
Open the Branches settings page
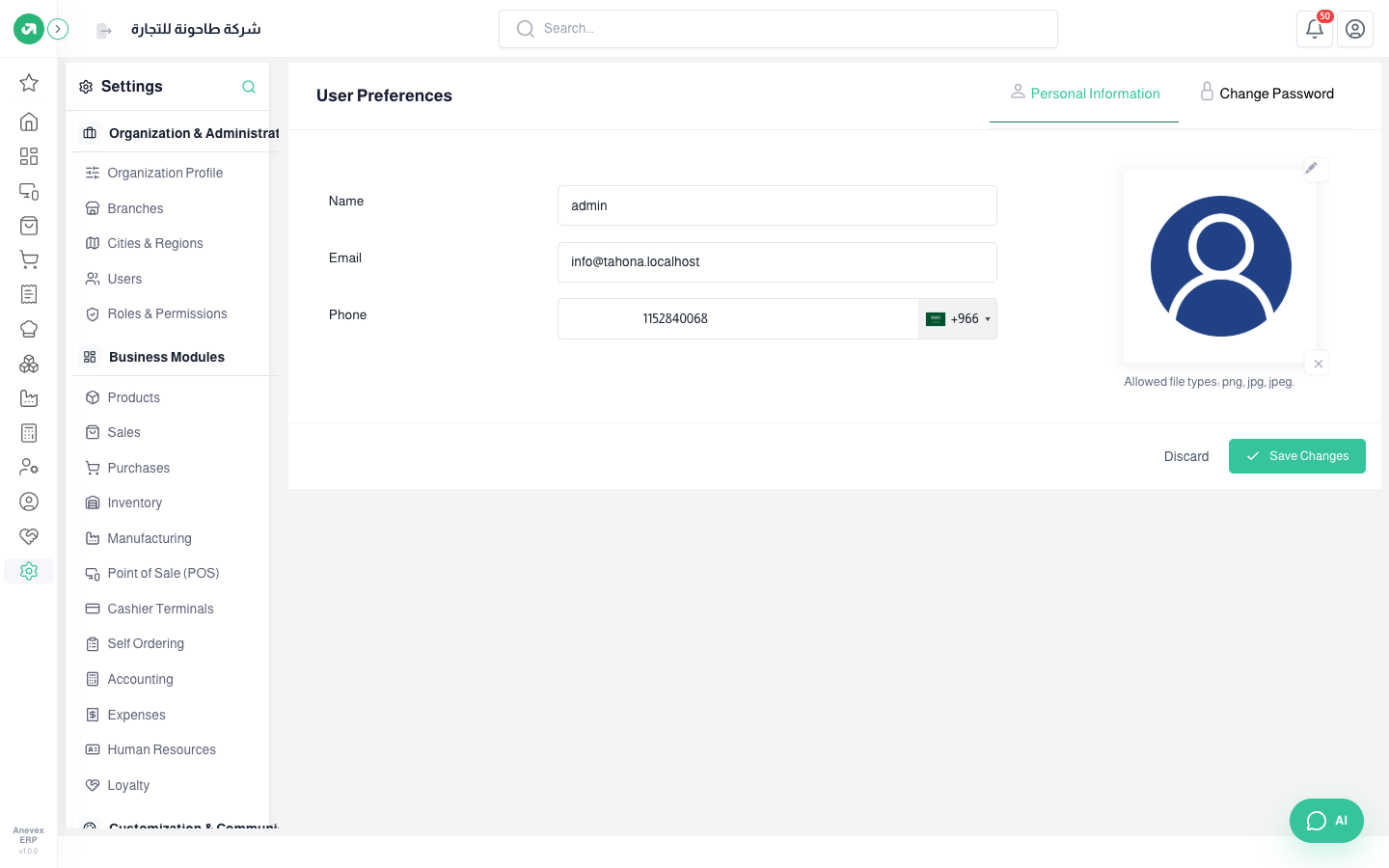pyautogui.click(x=135, y=208)
